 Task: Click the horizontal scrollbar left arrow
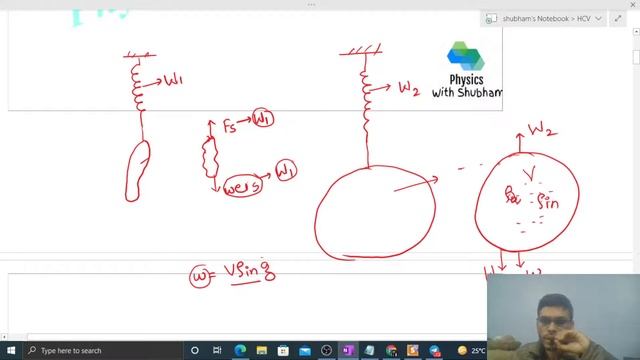[4, 337]
